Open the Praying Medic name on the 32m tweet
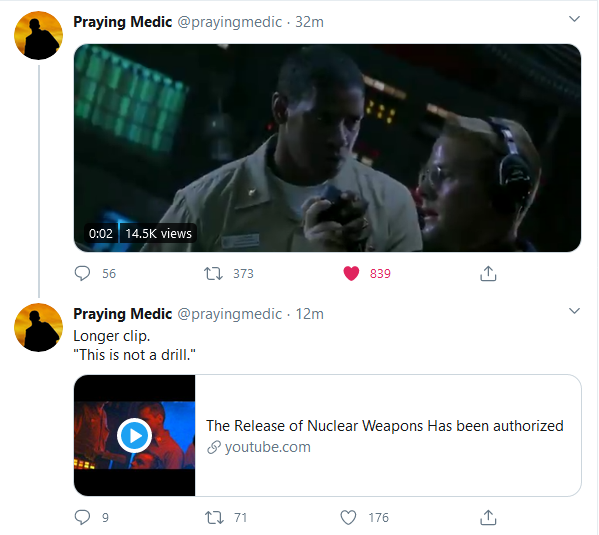 [123, 22]
